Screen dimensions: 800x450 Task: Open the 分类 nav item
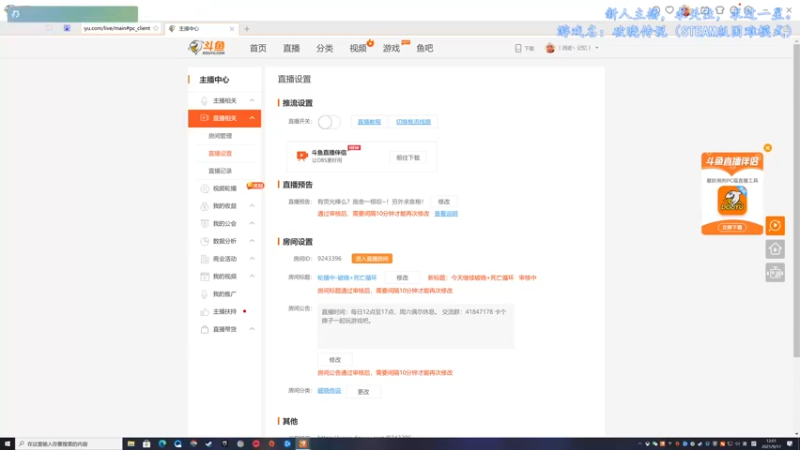tap(324, 48)
